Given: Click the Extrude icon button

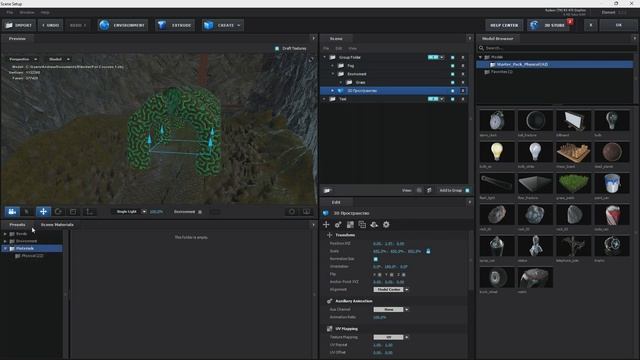Looking at the screenshot, I should 162,25.
